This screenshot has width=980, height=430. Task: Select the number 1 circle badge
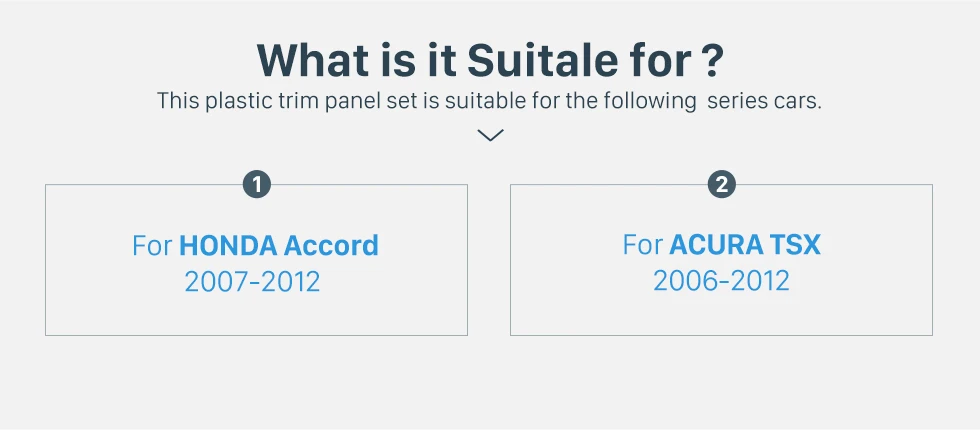256,184
